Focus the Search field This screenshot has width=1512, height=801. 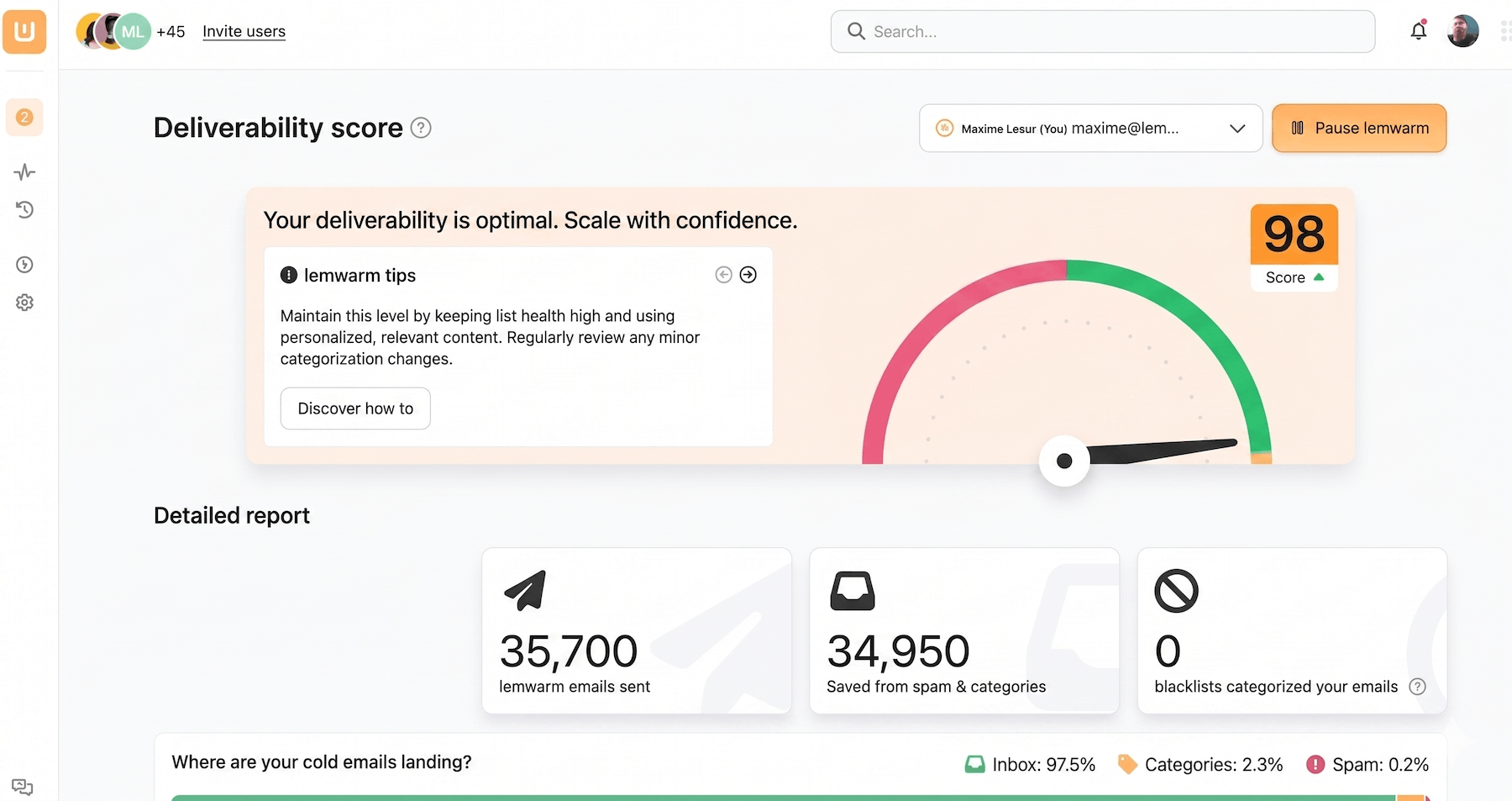[x=1103, y=31]
